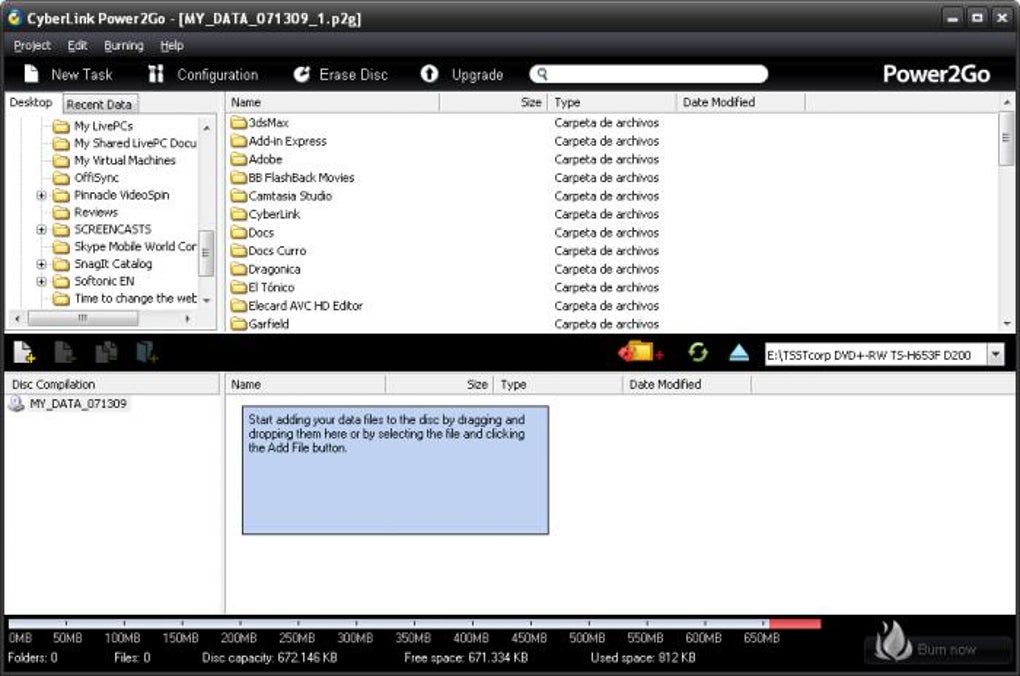Click the Garfield folder icon
1020x676 pixels.
point(239,323)
